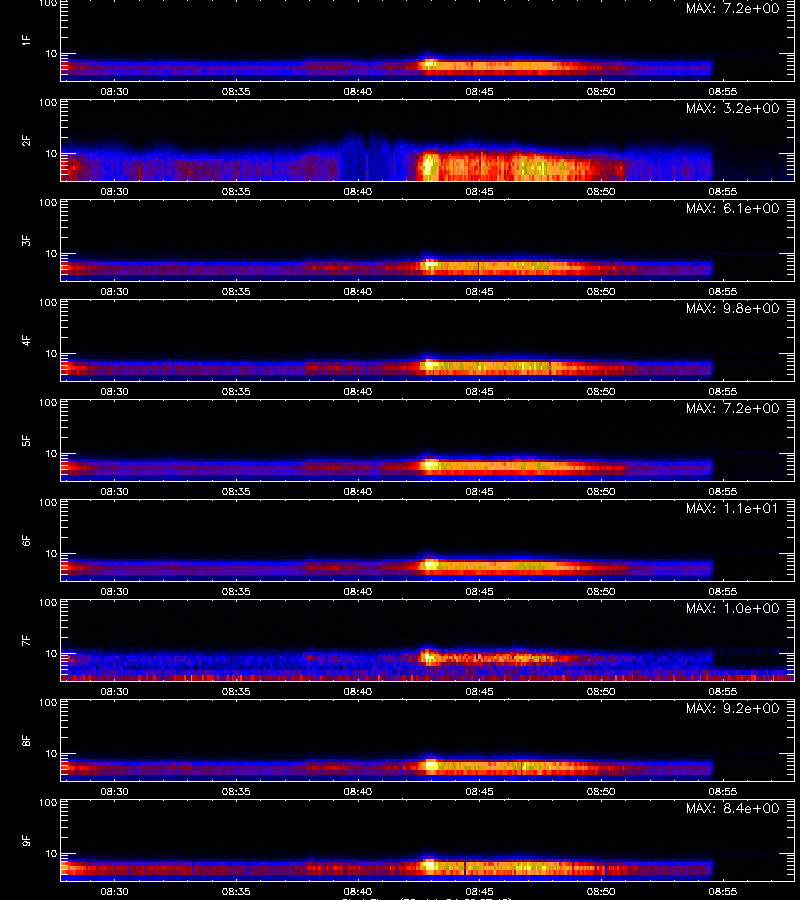Click the 100 y-axis label of the 7F panel
The height and width of the screenshot is (900, 800).
coord(48,603)
